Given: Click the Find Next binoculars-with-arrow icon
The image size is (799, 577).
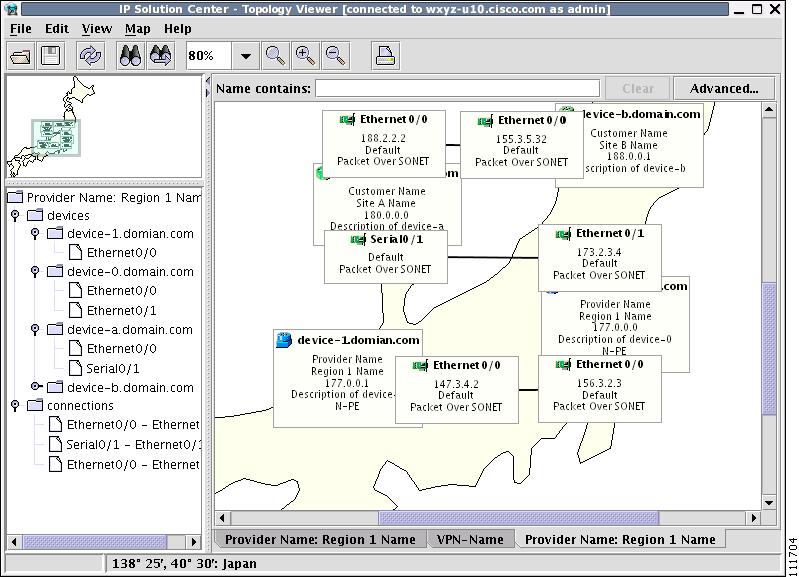Looking at the screenshot, I should coord(161,56).
